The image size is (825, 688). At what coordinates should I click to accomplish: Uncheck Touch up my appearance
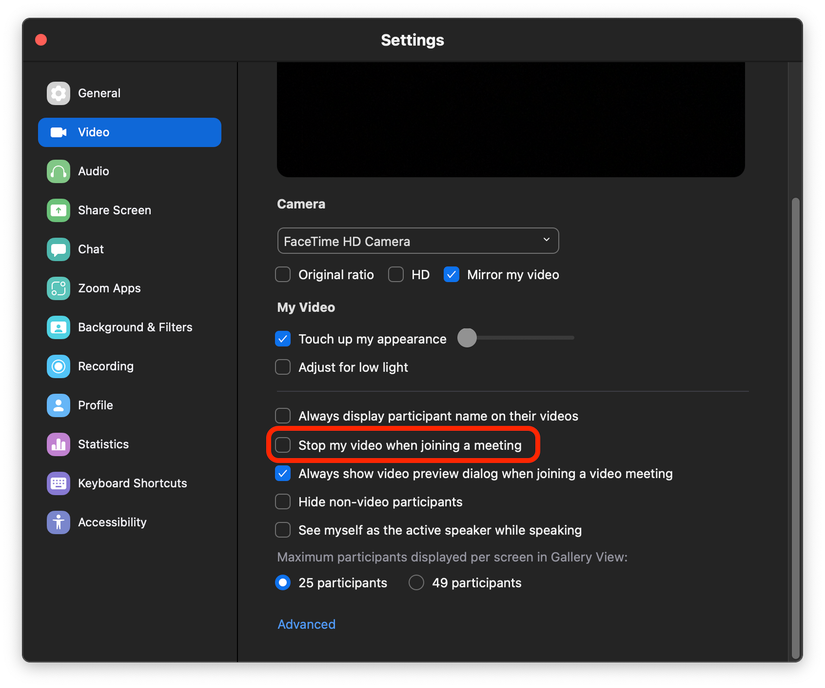(283, 339)
